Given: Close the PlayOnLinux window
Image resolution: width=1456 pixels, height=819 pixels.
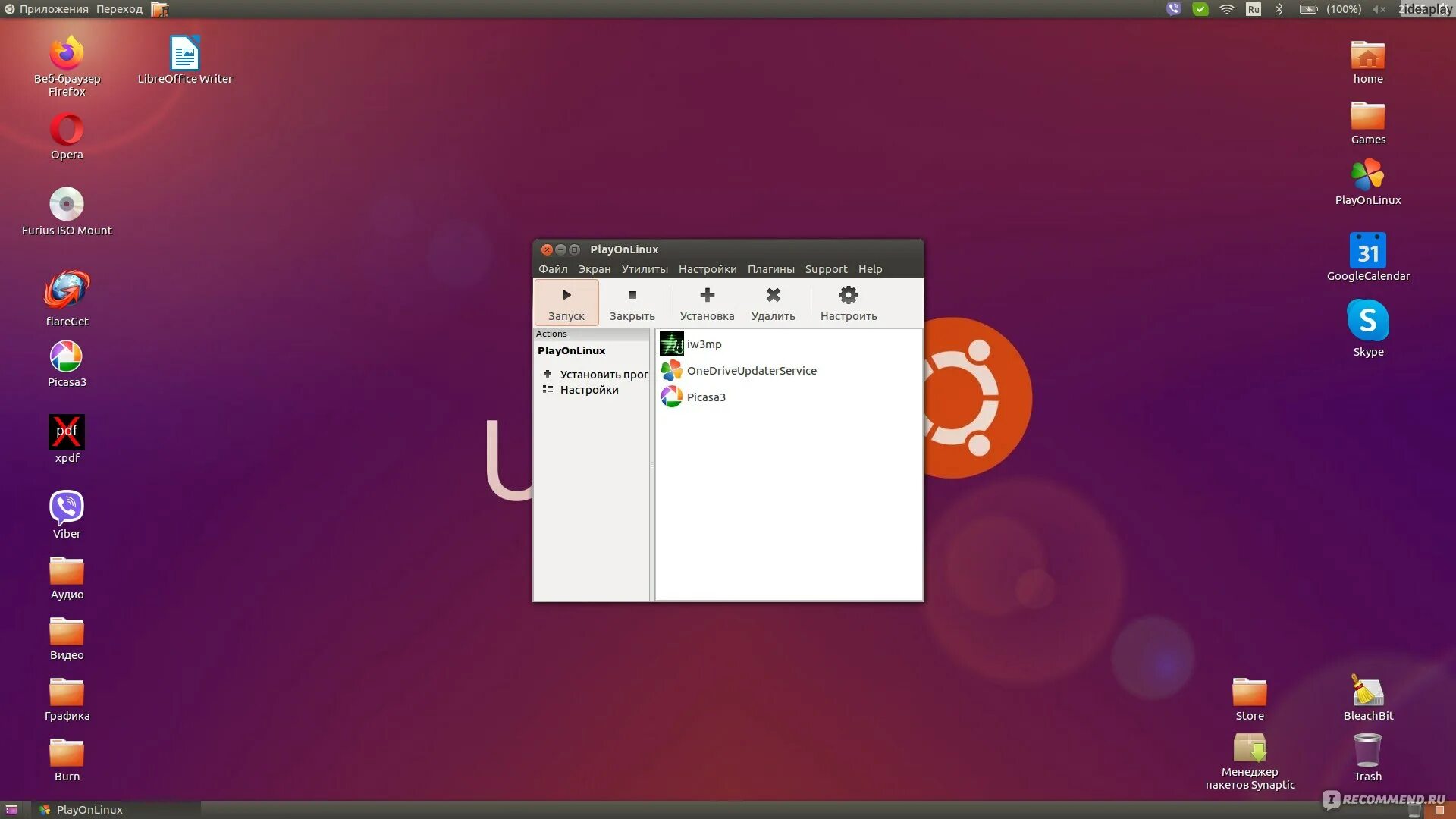Looking at the screenshot, I should 547,249.
